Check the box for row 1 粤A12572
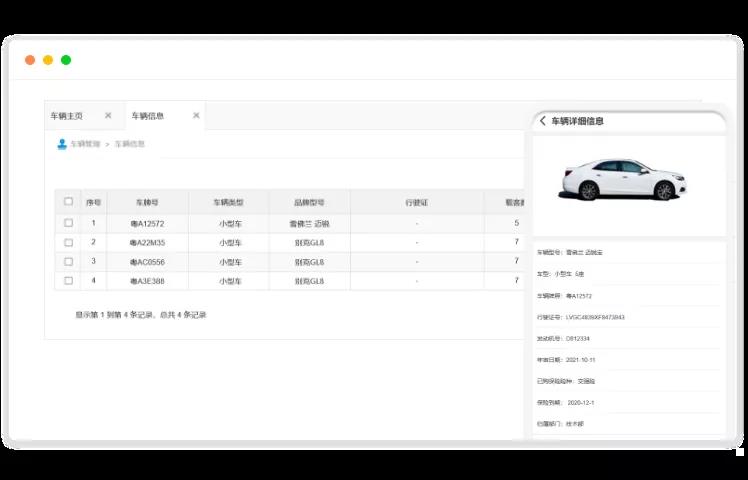748x480 pixels. click(x=68, y=223)
